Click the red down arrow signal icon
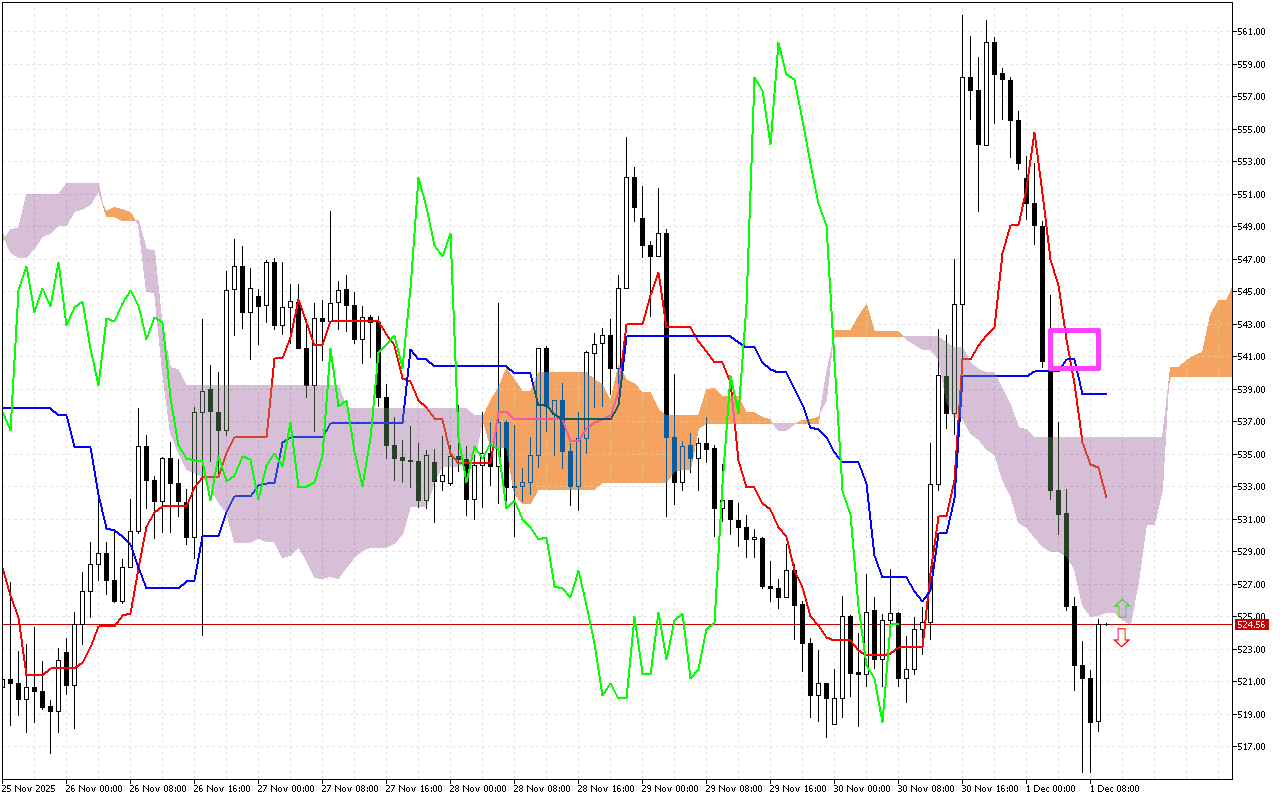This screenshot has height=800, width=1280. (x=1122, y=638)
